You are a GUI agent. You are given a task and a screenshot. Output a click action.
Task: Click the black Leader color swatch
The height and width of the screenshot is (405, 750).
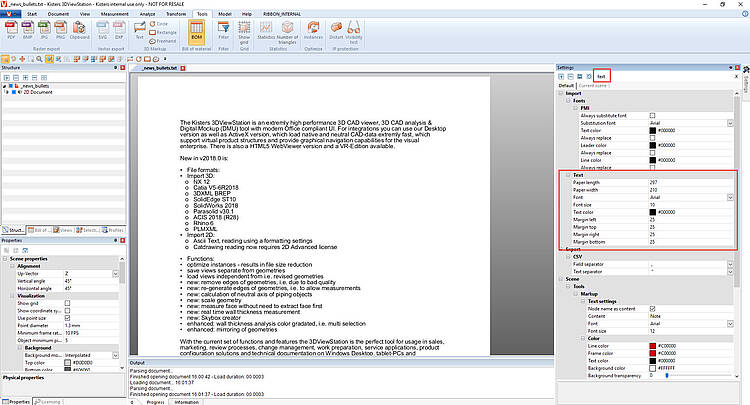click(653, 144)
